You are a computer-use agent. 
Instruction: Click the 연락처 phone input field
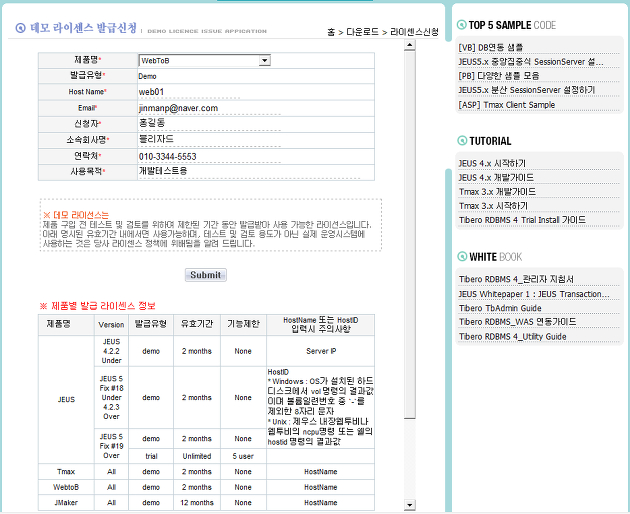(209, 156)
